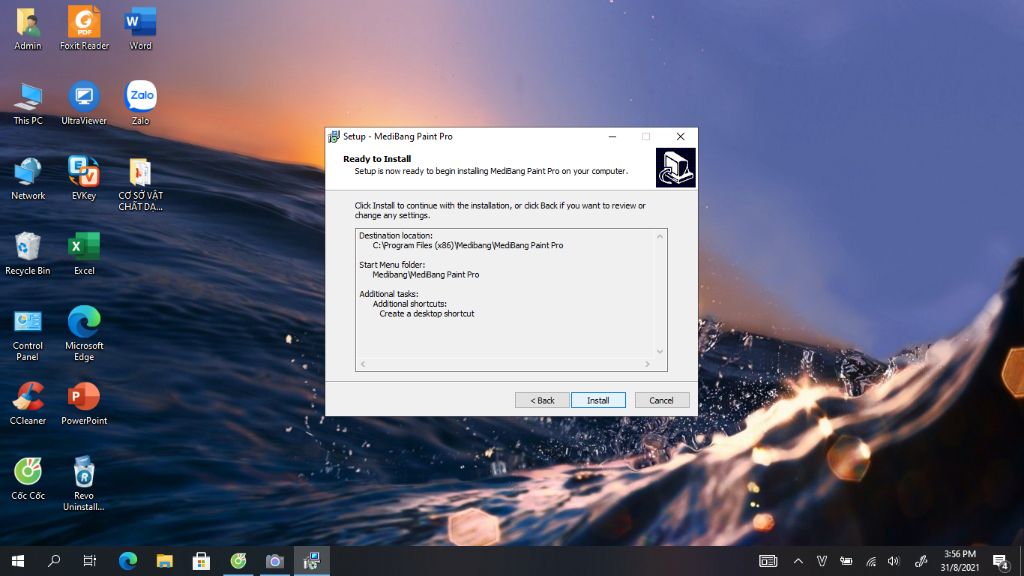Screen dimensions: 1024x576
Task: Click the 'Destination location:' summary line
Action: click(396, 236)
